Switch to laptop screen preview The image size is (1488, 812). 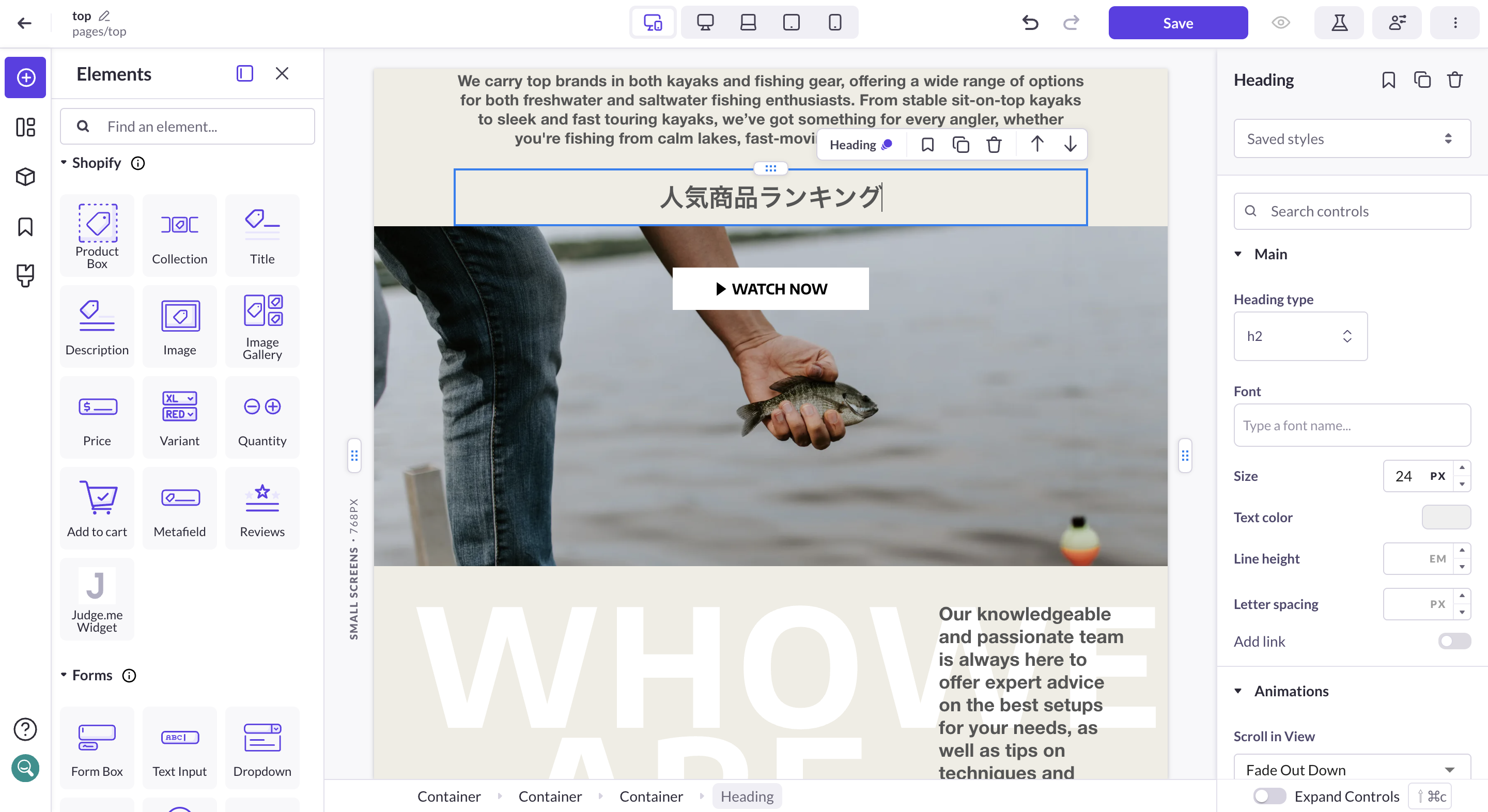748,23
